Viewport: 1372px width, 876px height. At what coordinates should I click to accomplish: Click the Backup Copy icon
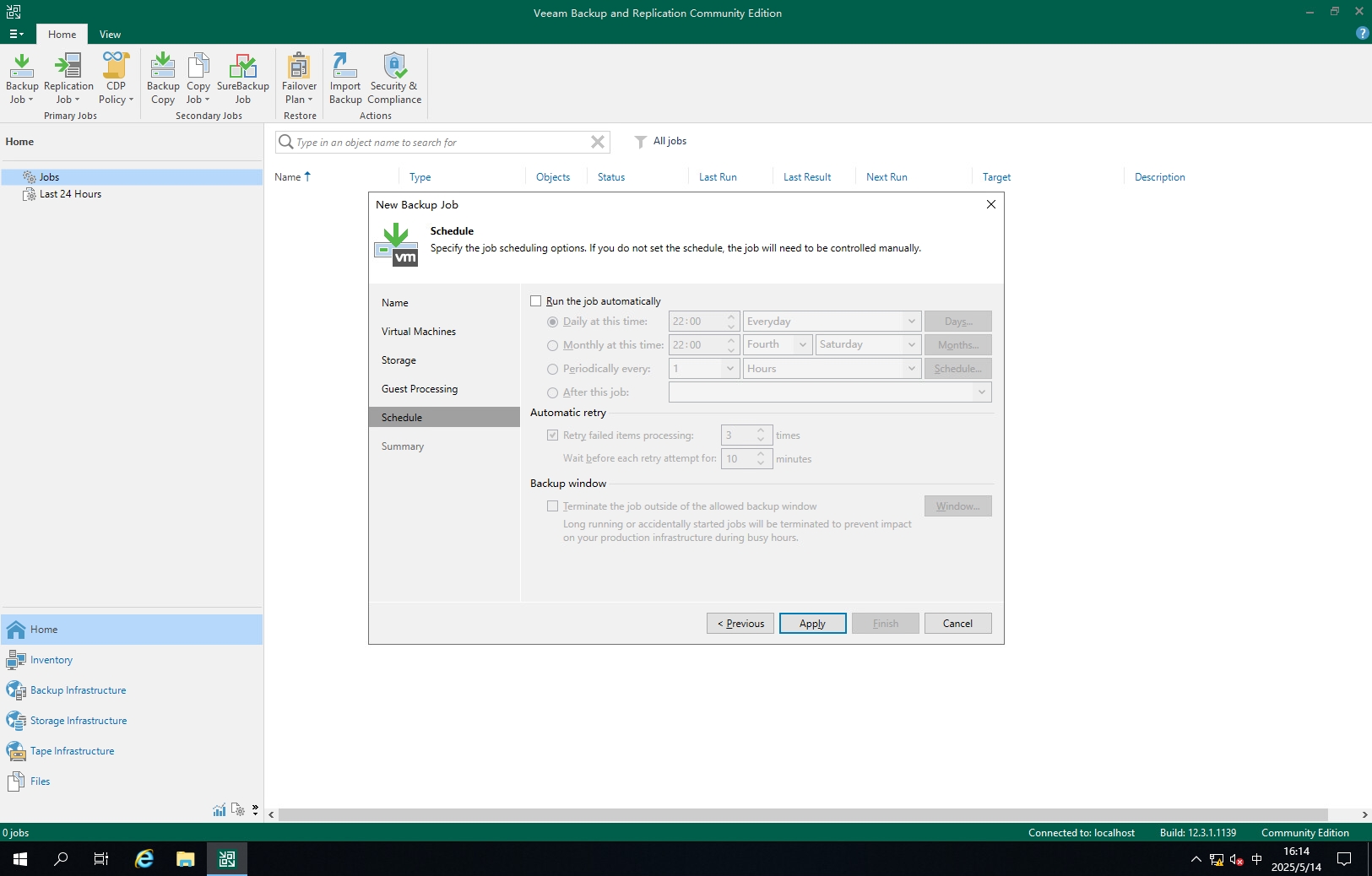(x=163, y=78)
